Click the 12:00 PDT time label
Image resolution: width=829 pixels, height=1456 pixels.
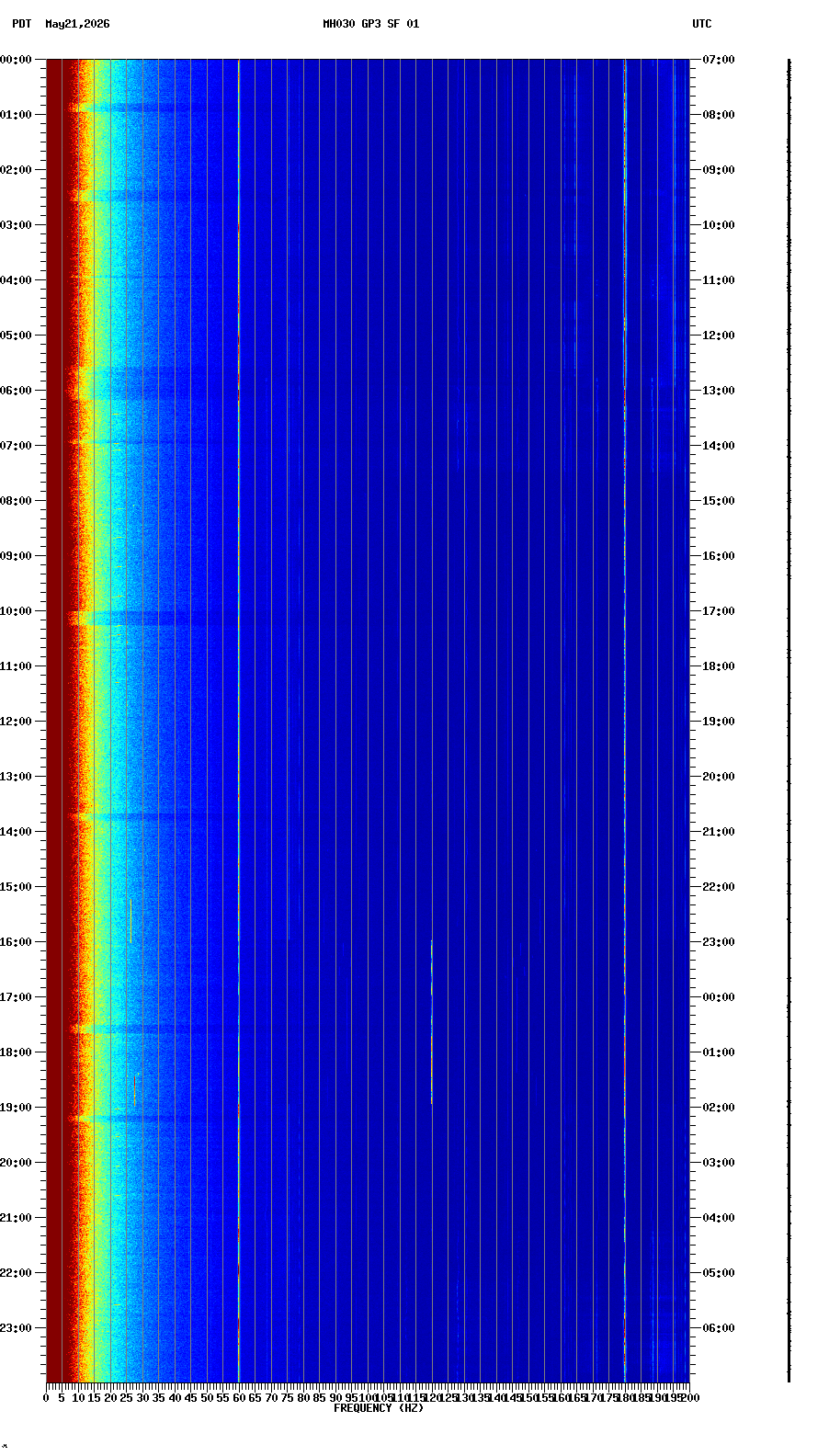(16, 722)
